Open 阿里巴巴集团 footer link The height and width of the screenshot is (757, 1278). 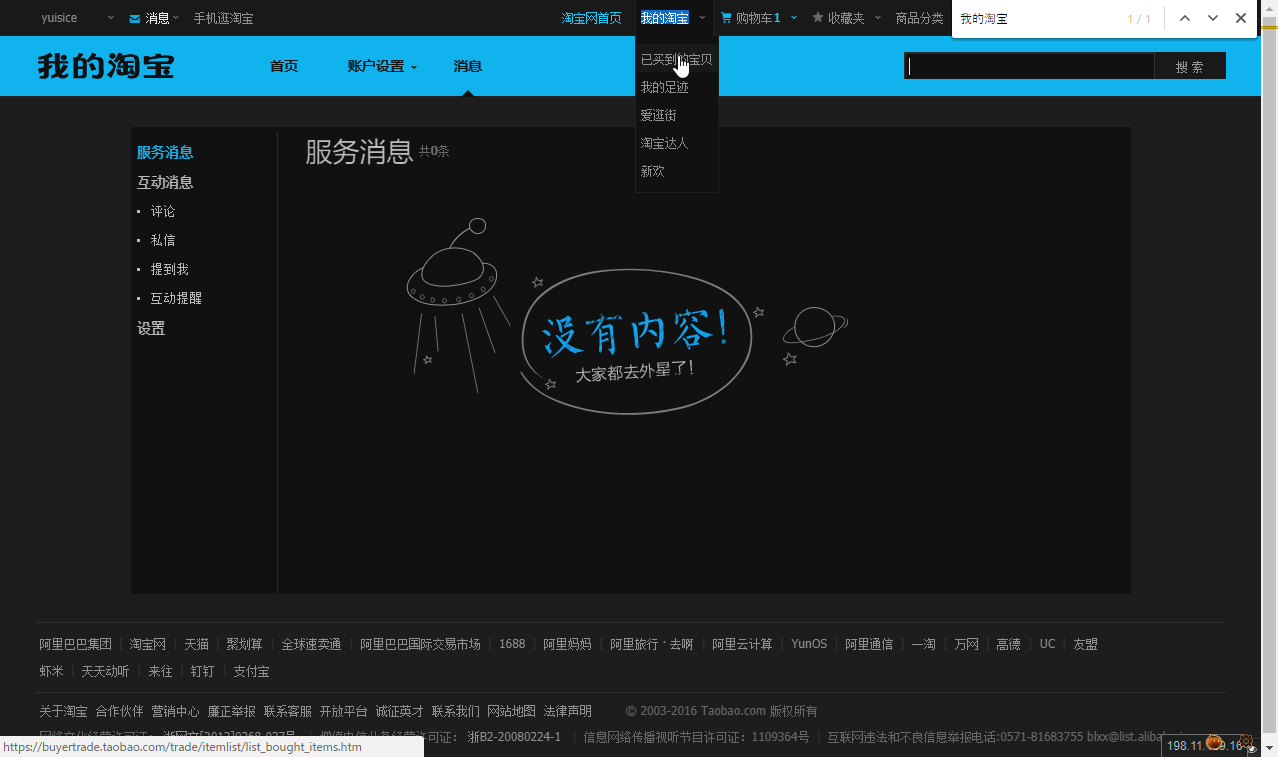coord(75,644)
